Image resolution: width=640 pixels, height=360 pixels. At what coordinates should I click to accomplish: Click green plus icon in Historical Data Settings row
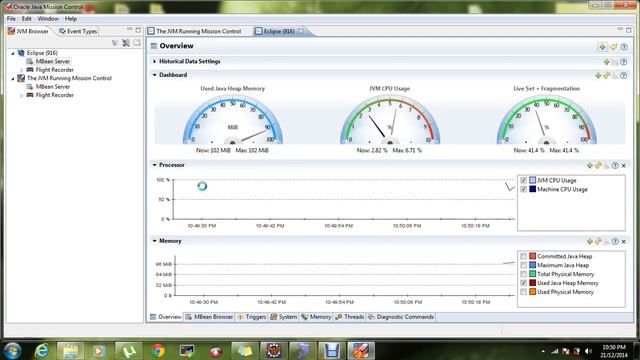point(607,62)
